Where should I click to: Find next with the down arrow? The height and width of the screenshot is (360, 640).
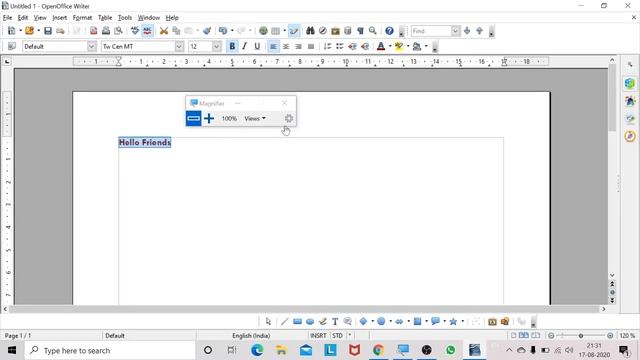click(467, 31)
